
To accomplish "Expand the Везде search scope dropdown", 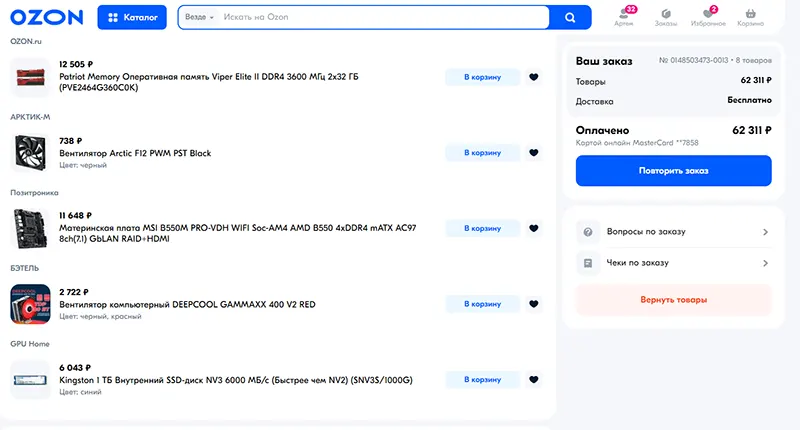I will [199, 17].
